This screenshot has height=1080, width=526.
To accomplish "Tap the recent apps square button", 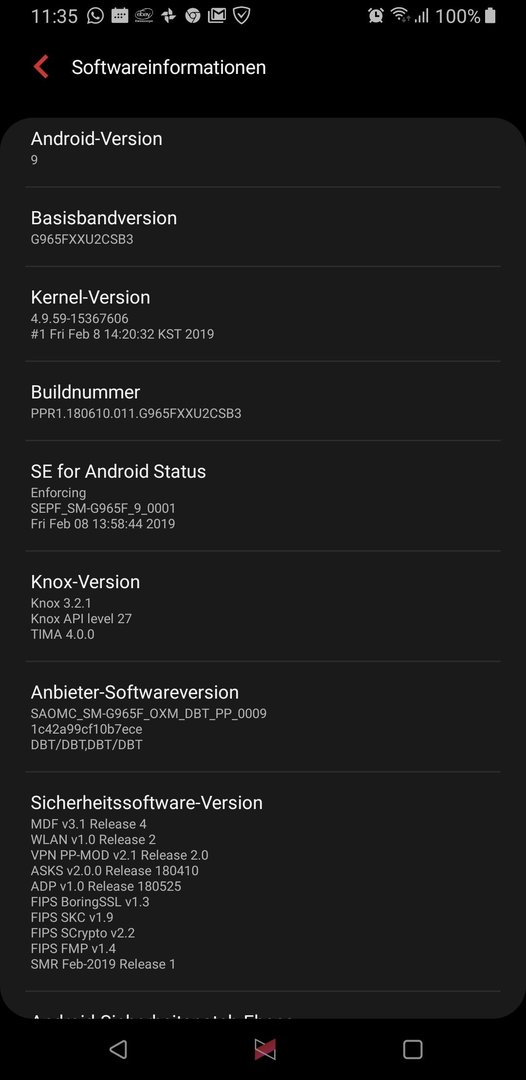I will [412, 1049].
